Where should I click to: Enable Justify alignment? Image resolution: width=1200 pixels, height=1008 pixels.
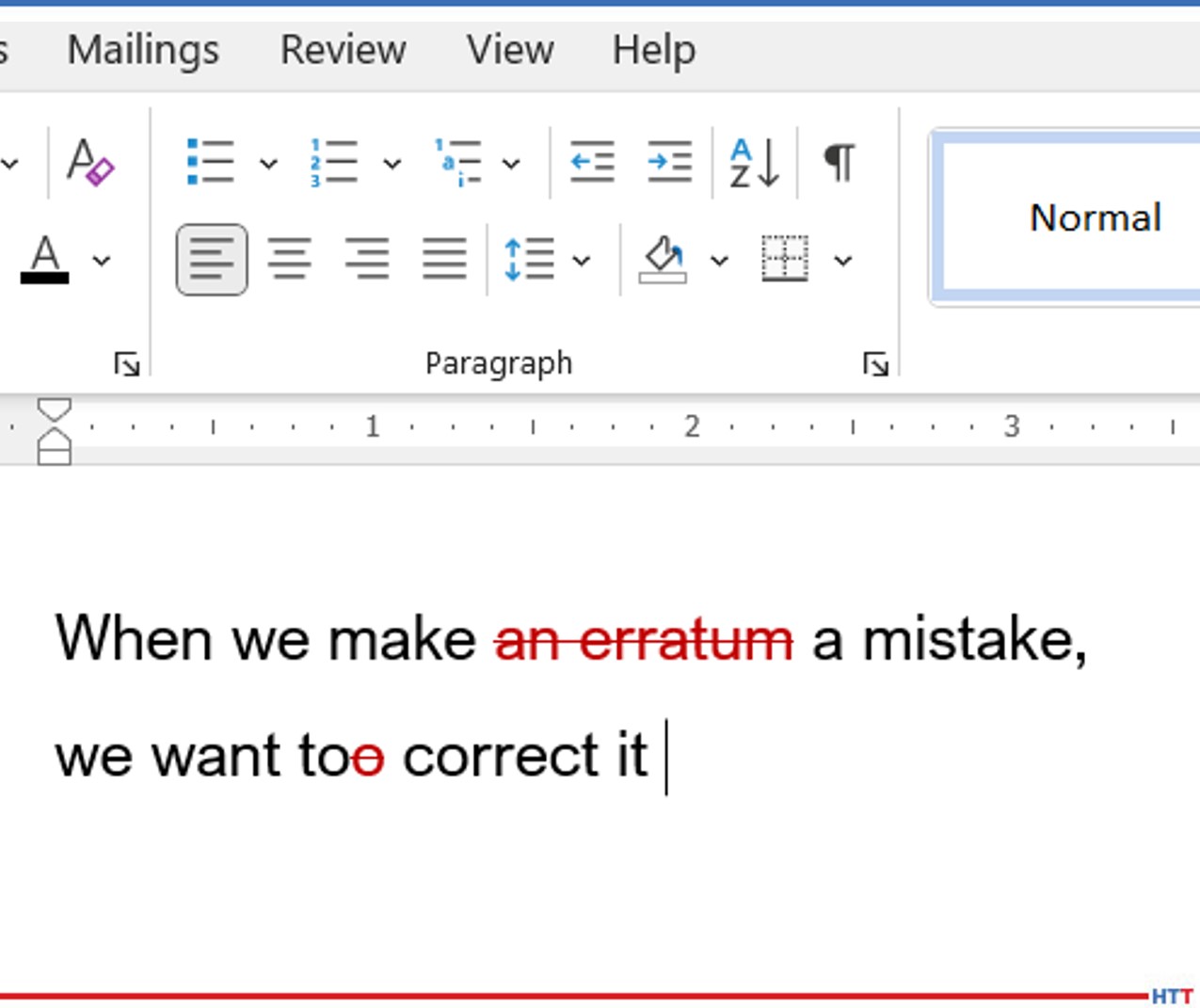tap(443, 261)
